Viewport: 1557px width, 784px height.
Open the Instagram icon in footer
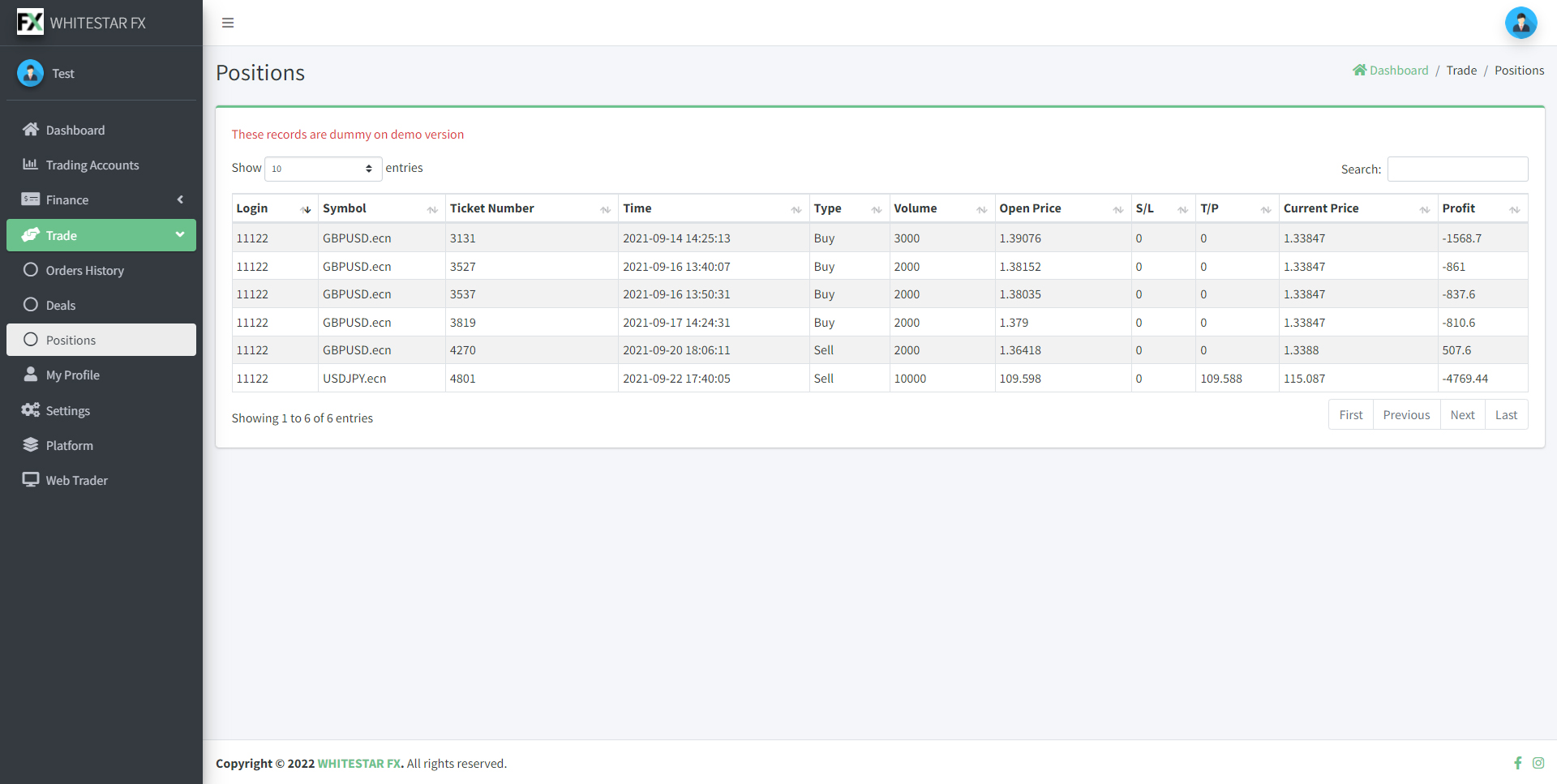1538,763
